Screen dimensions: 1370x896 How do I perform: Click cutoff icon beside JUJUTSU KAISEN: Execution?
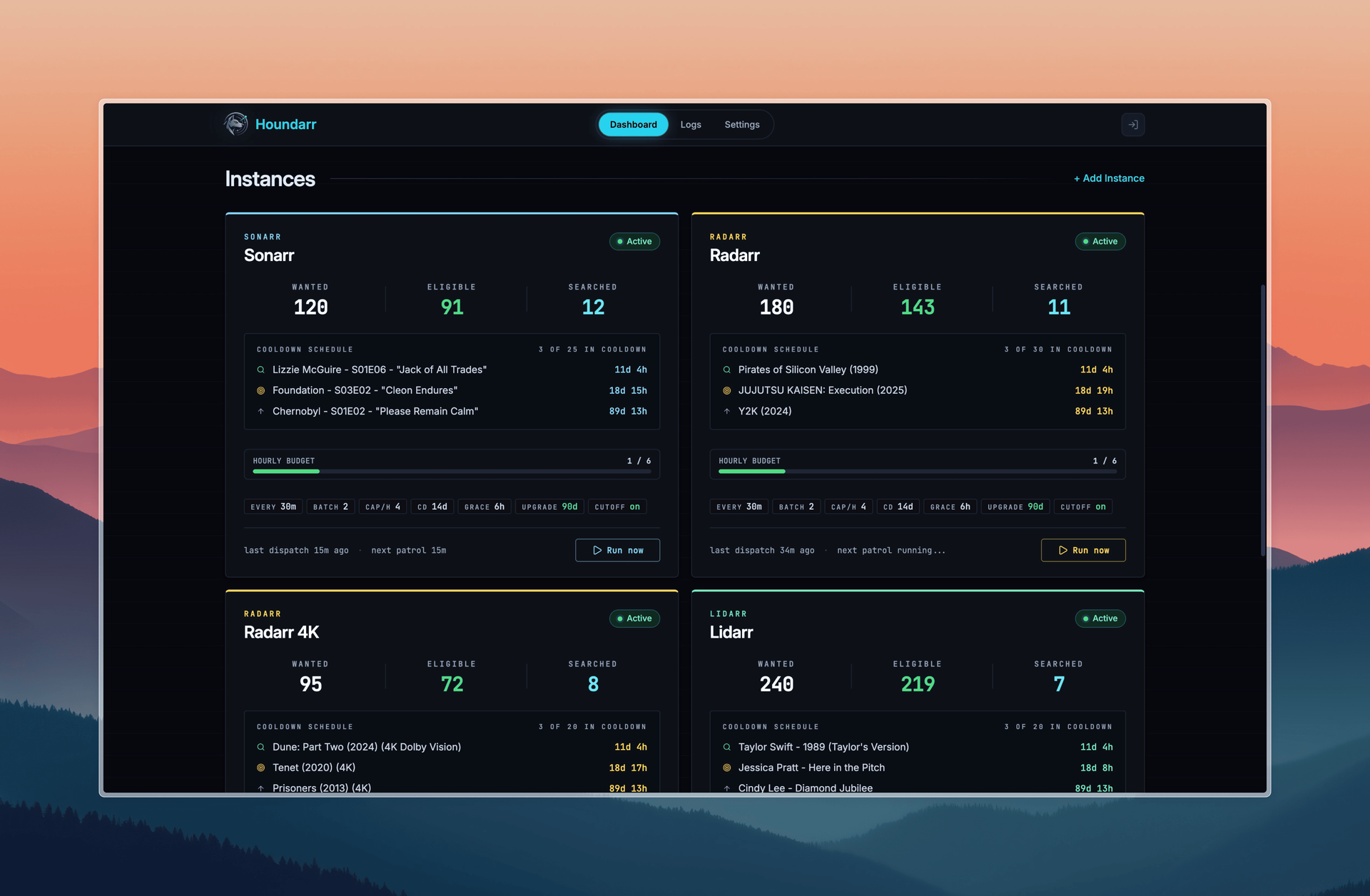(726, 390)
